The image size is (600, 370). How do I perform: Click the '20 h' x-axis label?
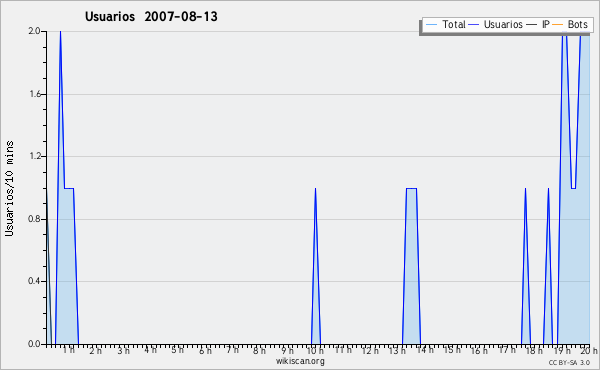tap(589, 350)
